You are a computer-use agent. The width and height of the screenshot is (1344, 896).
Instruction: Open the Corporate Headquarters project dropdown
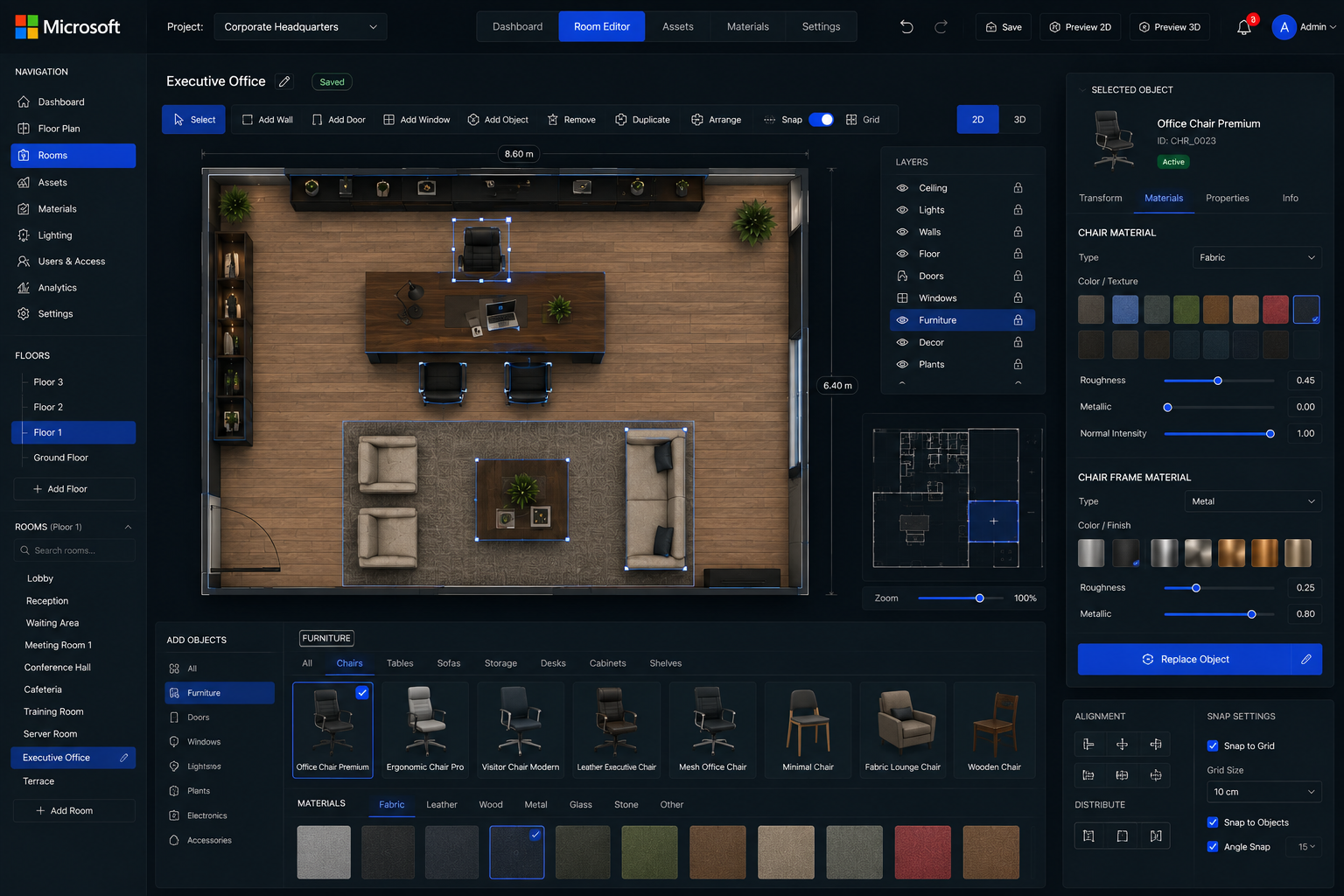click(300, 27)
